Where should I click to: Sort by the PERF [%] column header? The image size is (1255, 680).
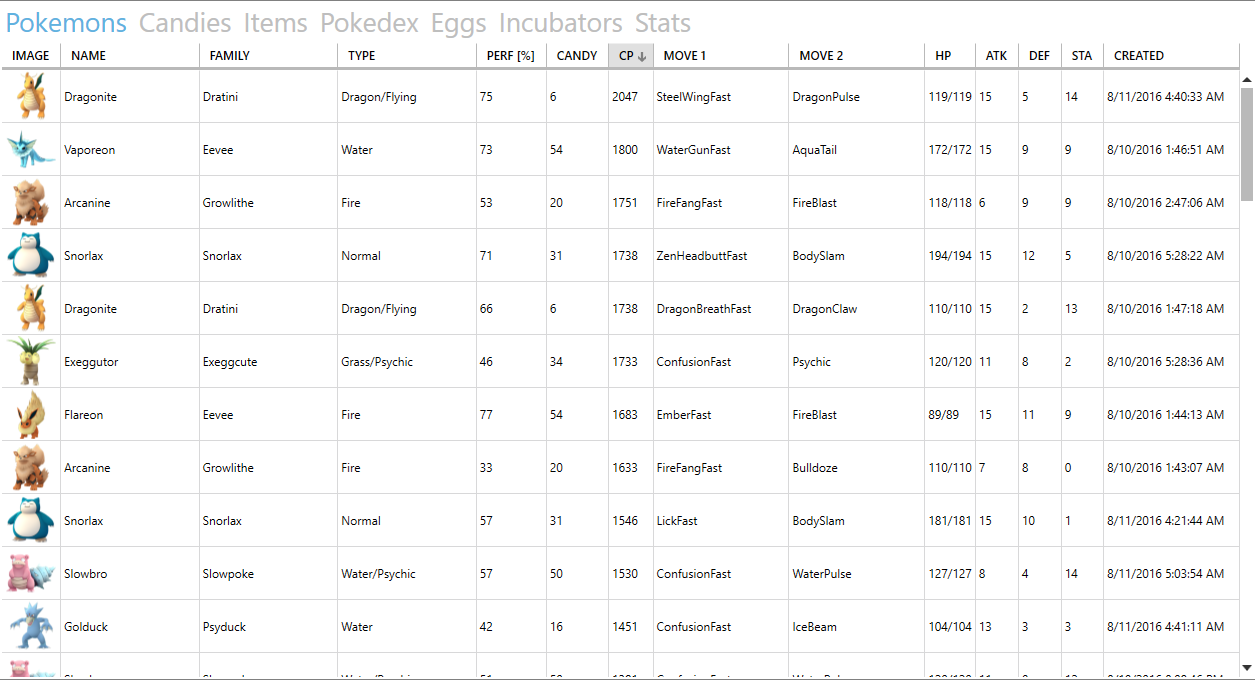click(x=510, y=56)
